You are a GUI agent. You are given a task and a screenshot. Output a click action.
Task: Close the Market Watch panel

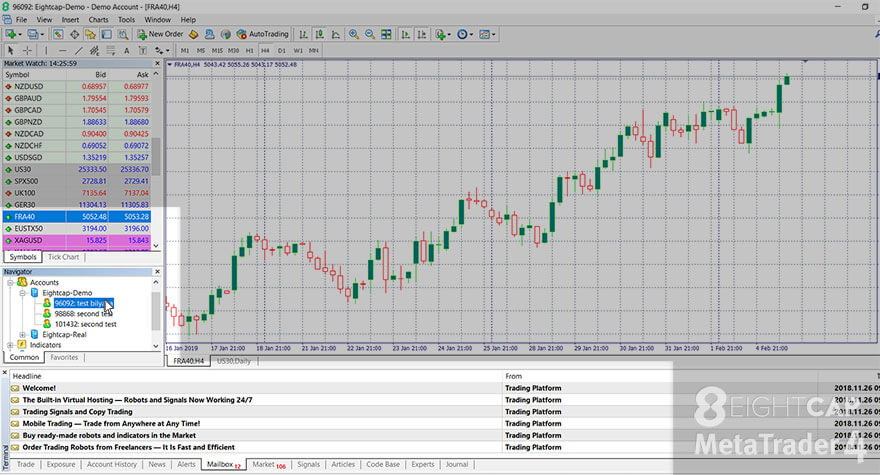click(x=157, y=63)
